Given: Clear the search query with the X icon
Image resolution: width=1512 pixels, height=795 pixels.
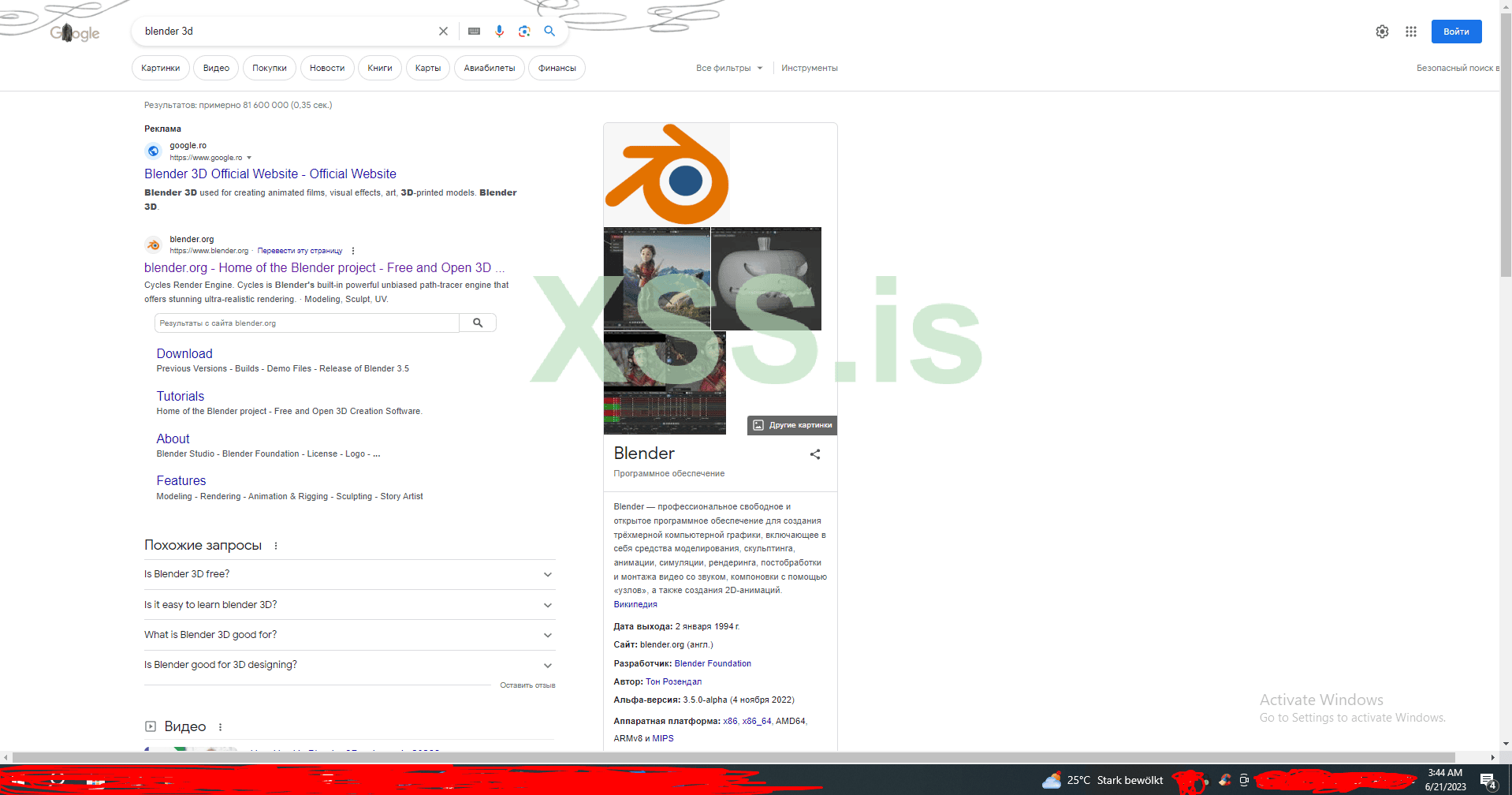Looking at the screenshot, I should point(443,31).
